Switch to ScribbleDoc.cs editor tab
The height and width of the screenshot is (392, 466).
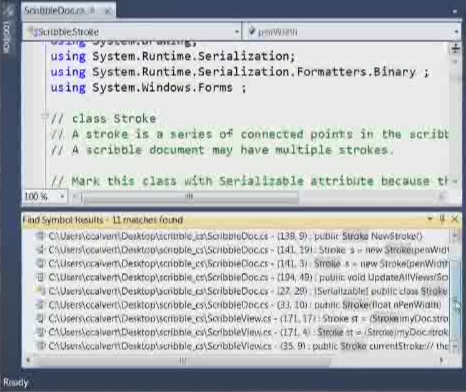tap(55, 10)
